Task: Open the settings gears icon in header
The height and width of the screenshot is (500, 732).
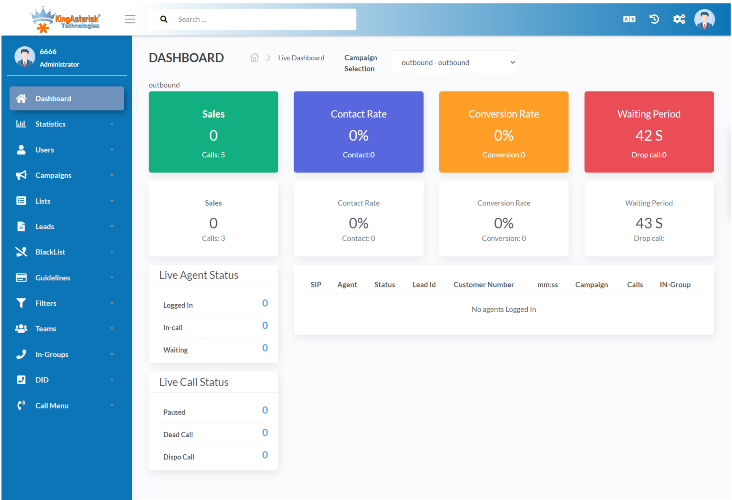Action: coord(679,19)
